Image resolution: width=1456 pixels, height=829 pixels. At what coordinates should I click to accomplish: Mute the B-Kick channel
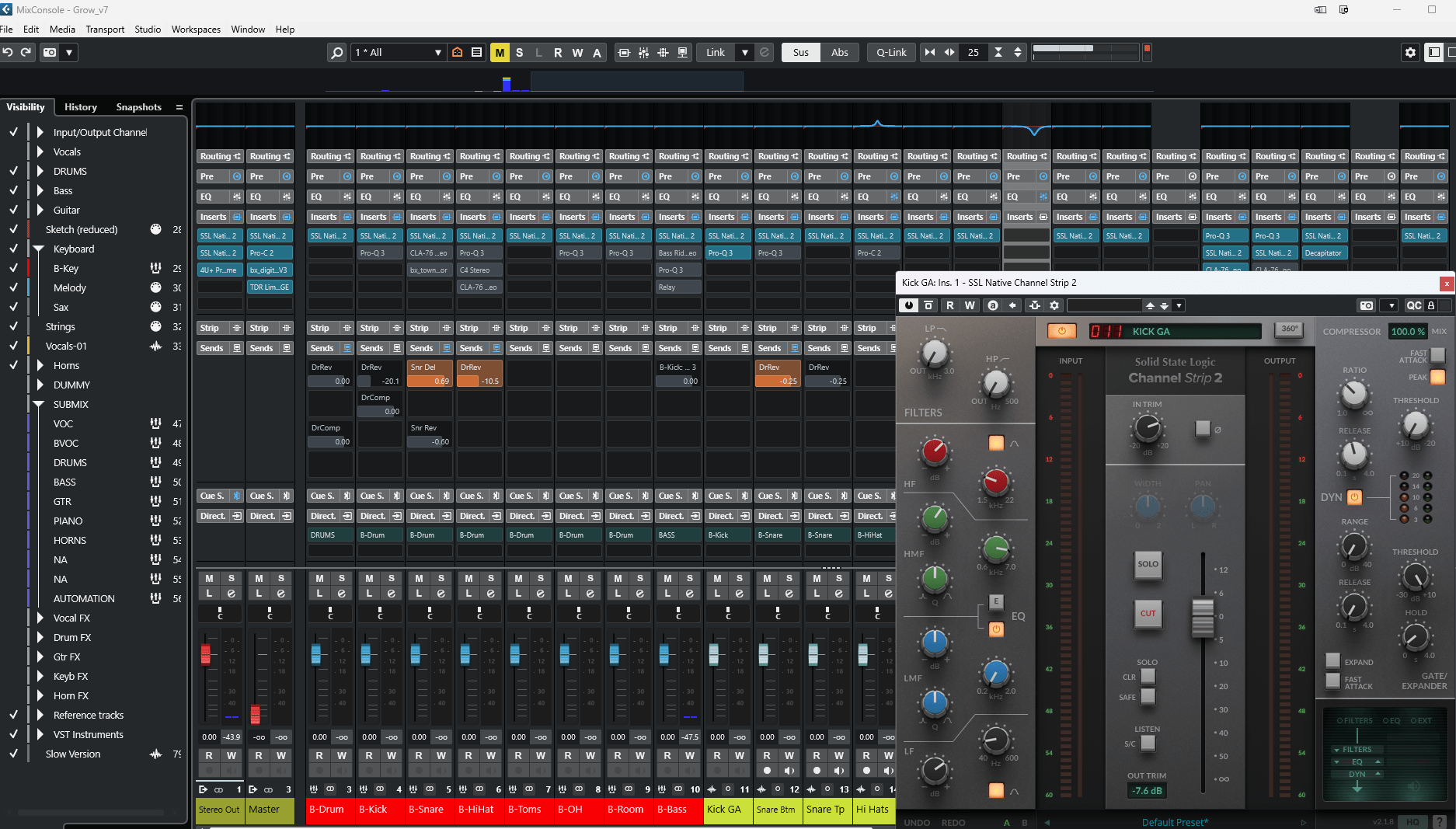(x=369, y=578)
